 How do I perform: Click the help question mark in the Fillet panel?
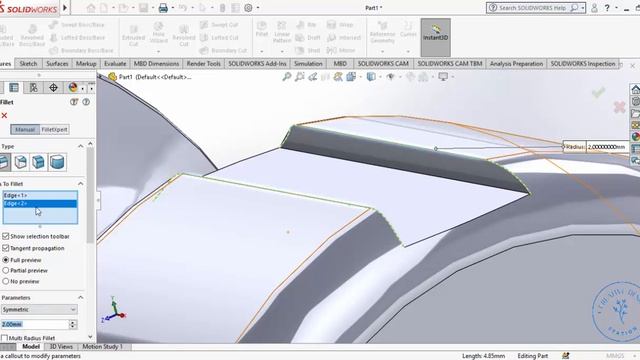pos(86,102)
